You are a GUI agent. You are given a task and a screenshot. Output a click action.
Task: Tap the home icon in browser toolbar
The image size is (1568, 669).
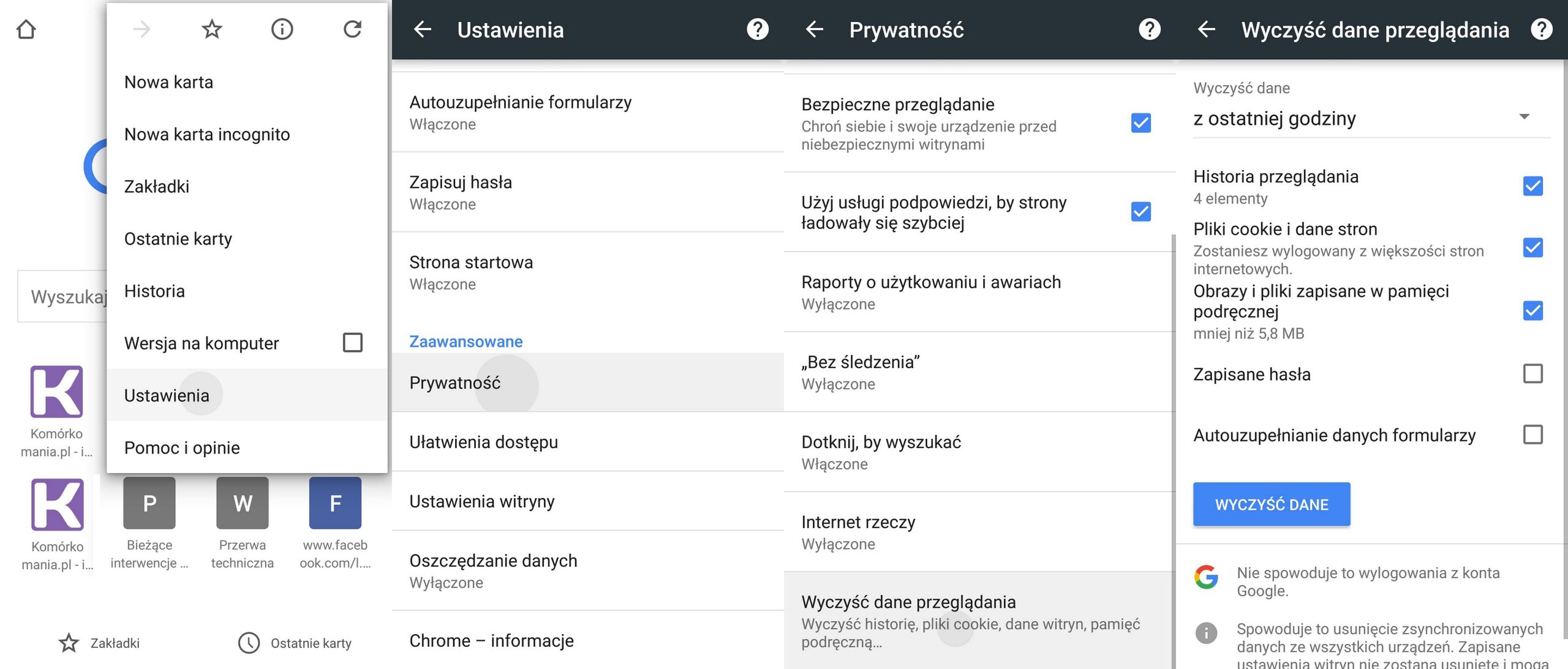tap(26, 29)
